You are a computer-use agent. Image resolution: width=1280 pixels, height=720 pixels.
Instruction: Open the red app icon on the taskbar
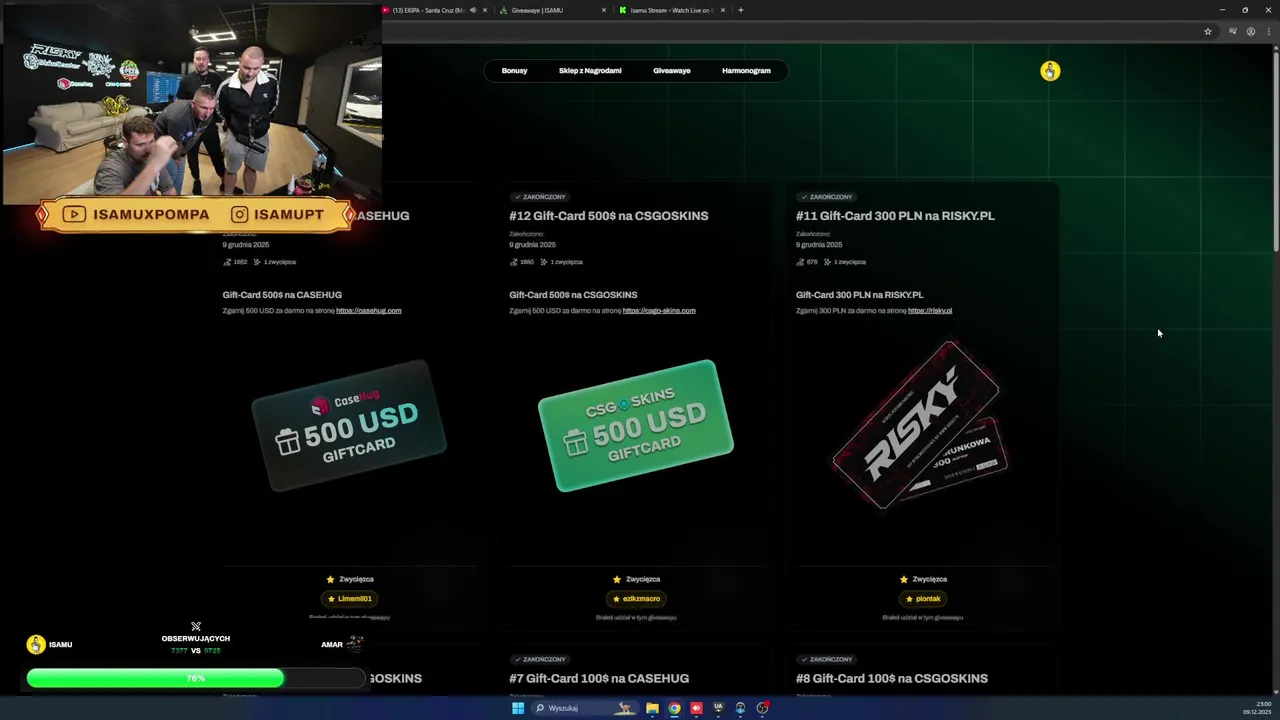click(696, 708)
